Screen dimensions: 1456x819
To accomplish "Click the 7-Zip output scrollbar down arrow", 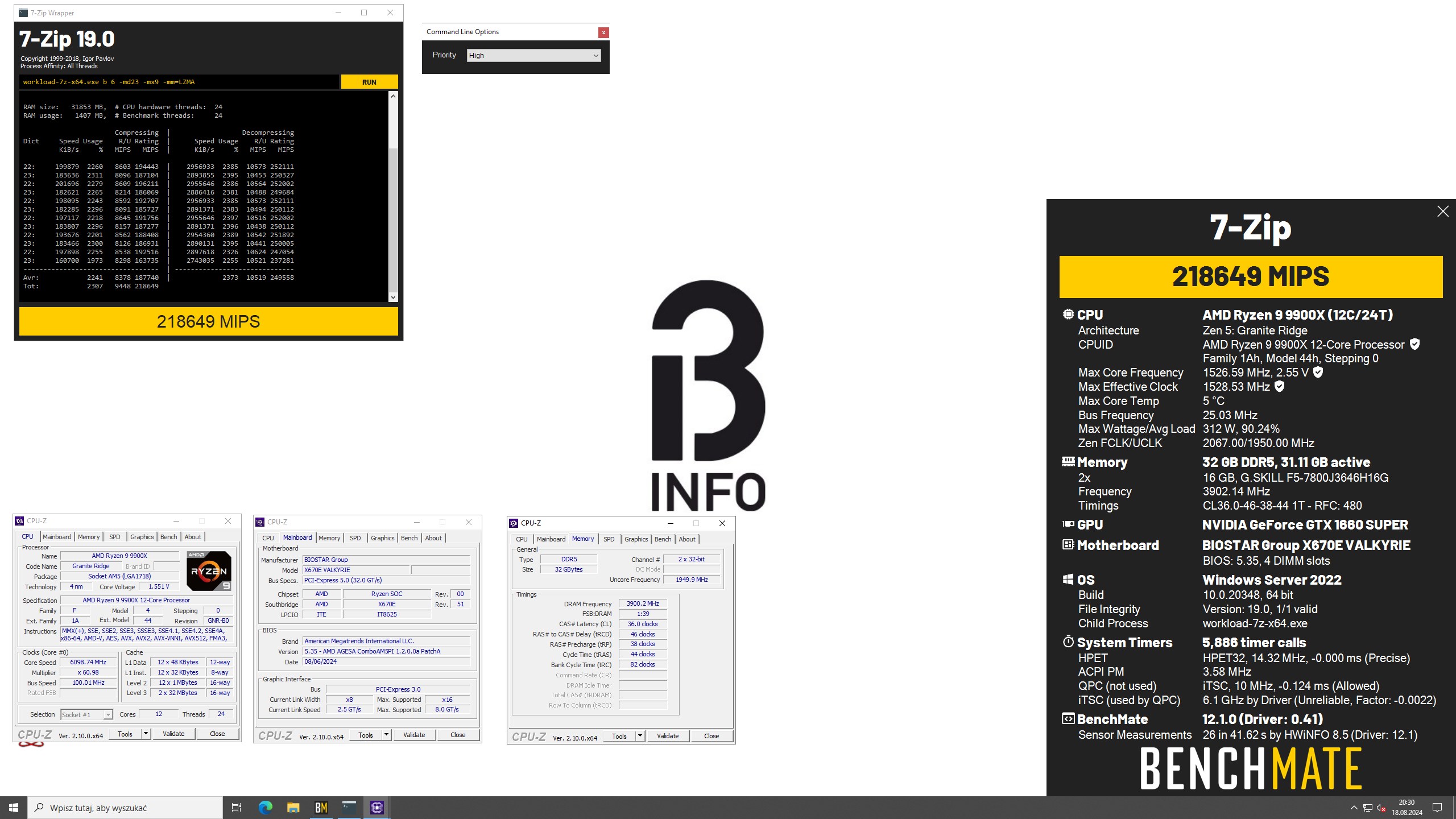I will (393, 297).
